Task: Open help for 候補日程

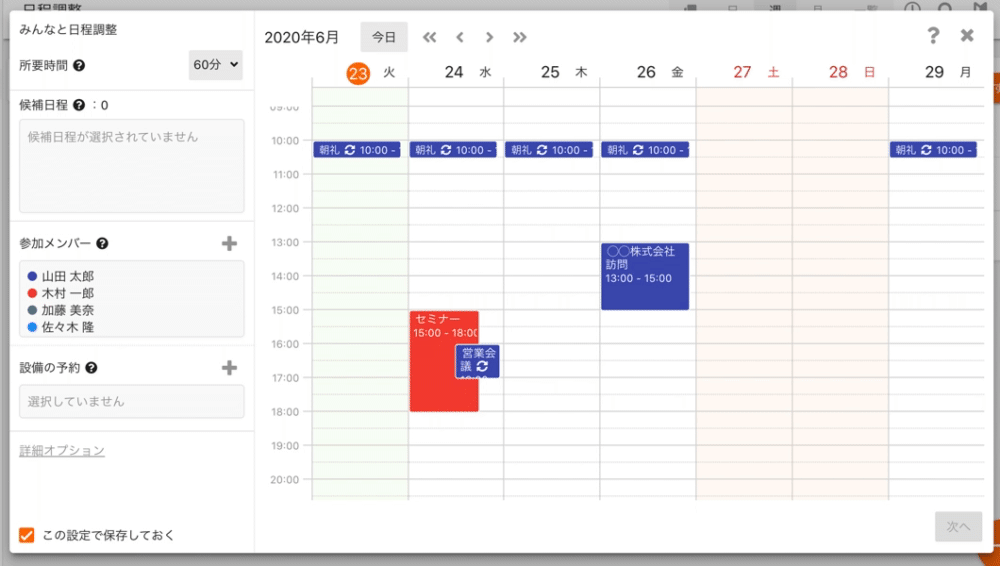Action: [x=79, y=105]
